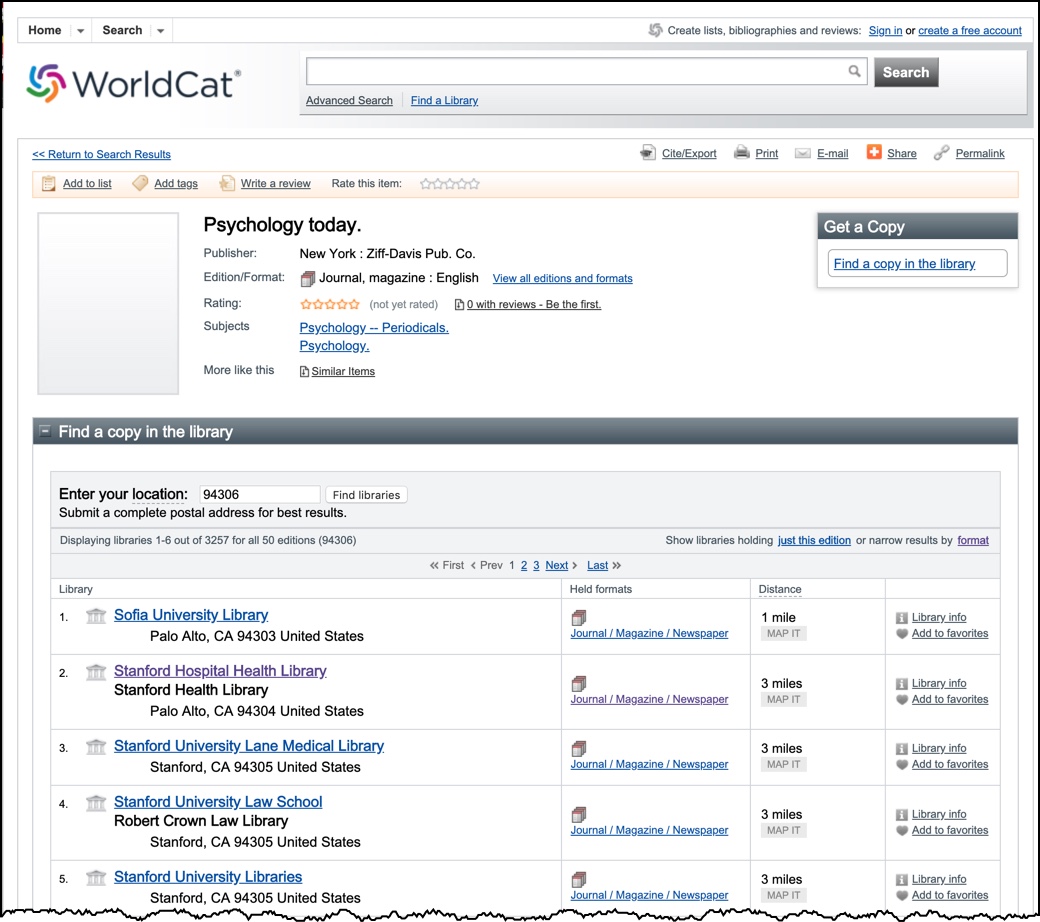Image resolution: width=1040 pixels, height=922 pixels.
Task: Open Stanford University Lane Medical Library
Action: [x=249, y=746]
